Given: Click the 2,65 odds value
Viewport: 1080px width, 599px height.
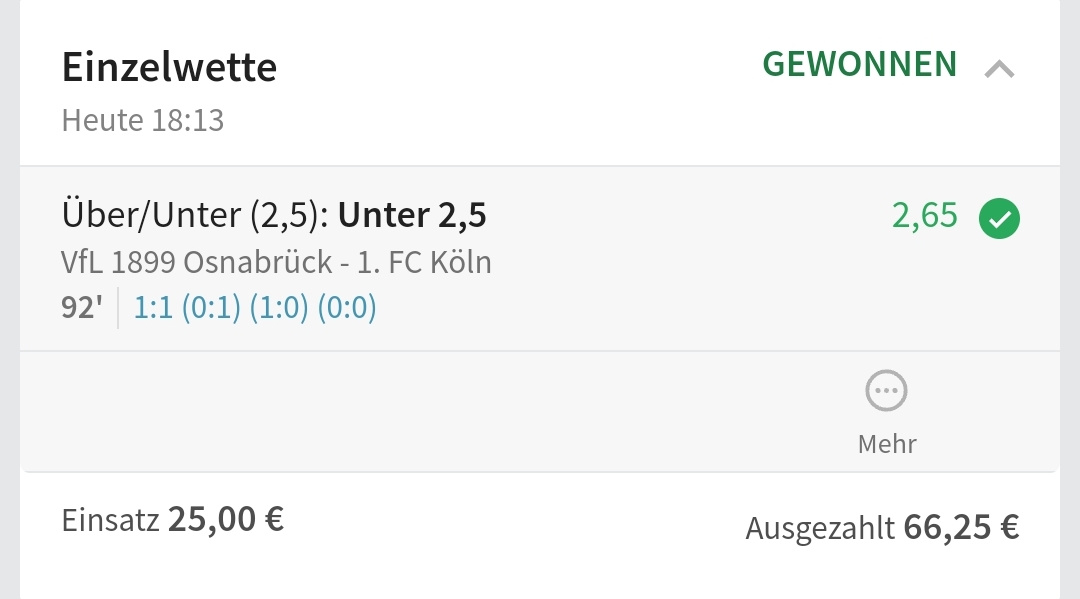Looking at the screenshot, I should pyautogui.click(x=924, y=216).
